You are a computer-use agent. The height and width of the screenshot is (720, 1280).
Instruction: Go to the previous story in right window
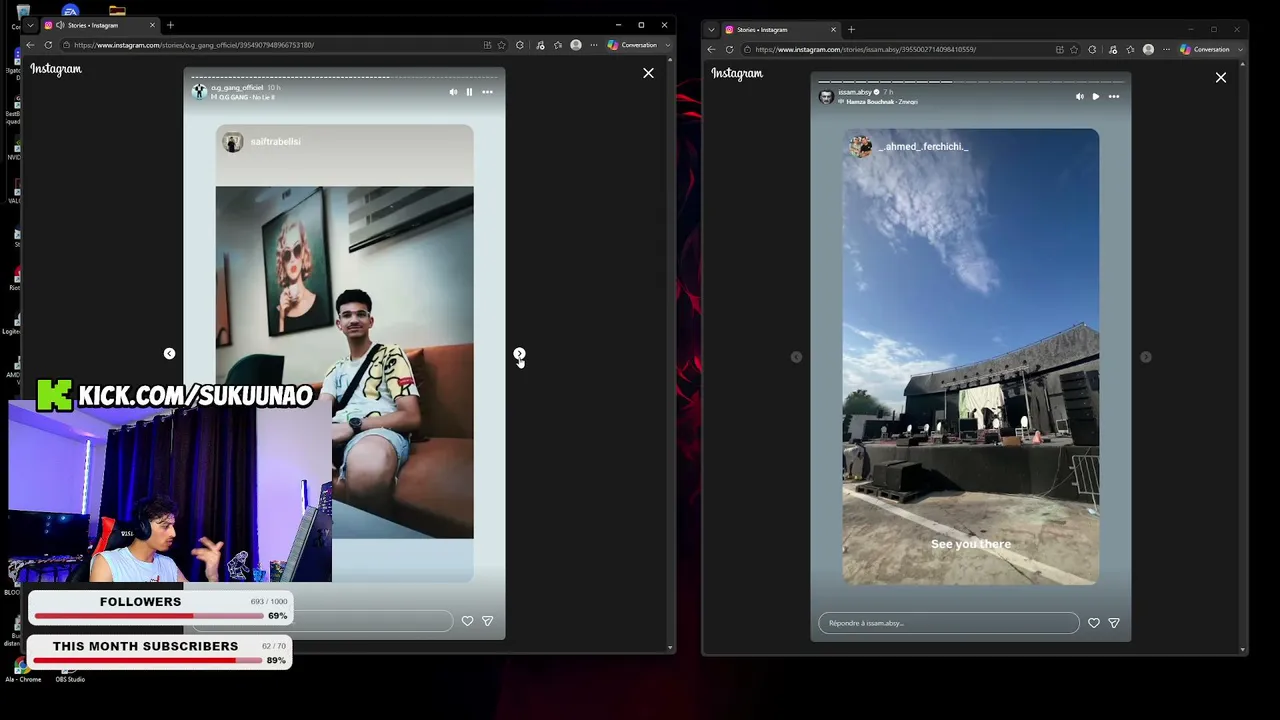(796, 357)
